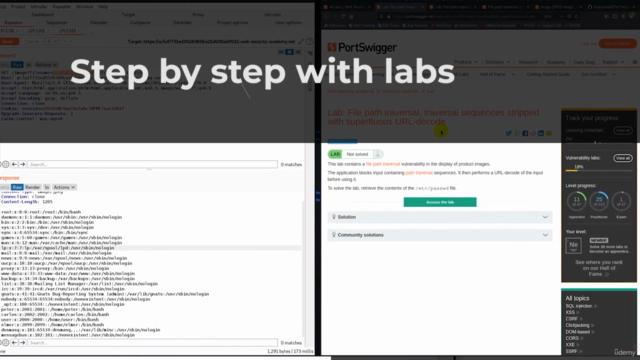
Task: Open the Products menu on PortSwigger
Action: [x=466, y=62]
